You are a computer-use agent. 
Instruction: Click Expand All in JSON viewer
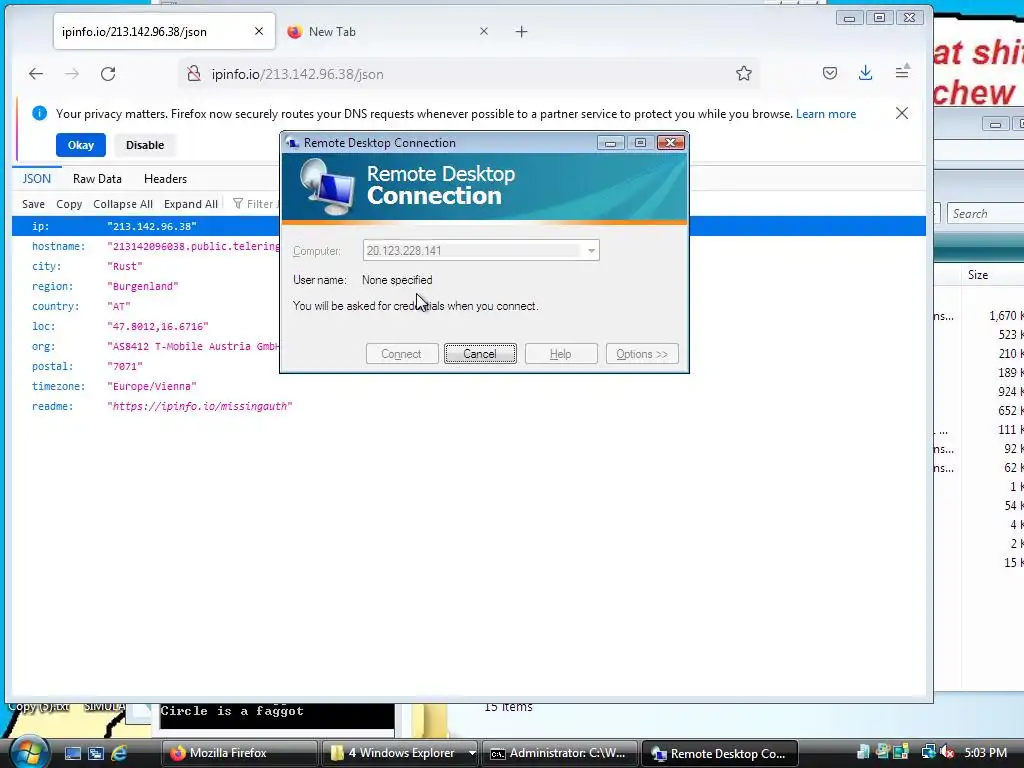click(191, 204)
